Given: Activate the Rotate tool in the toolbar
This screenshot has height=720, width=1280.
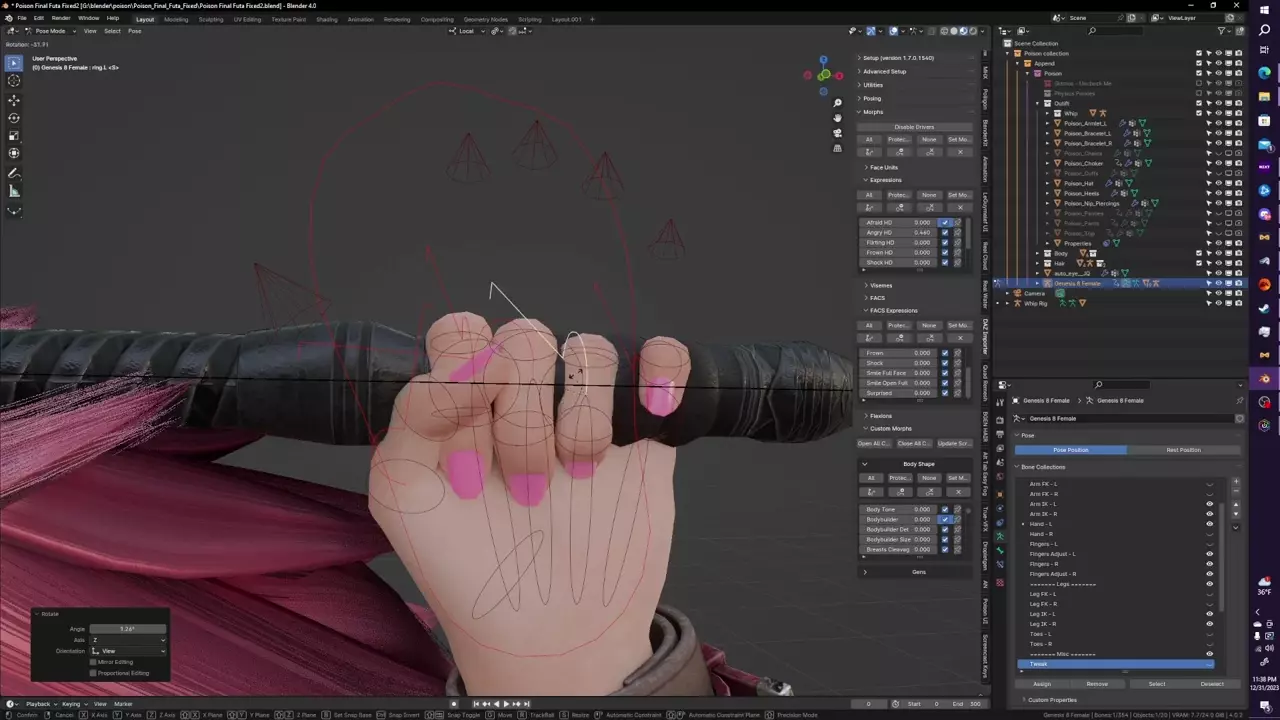Looking at the screenshot, I should point(14,118).
